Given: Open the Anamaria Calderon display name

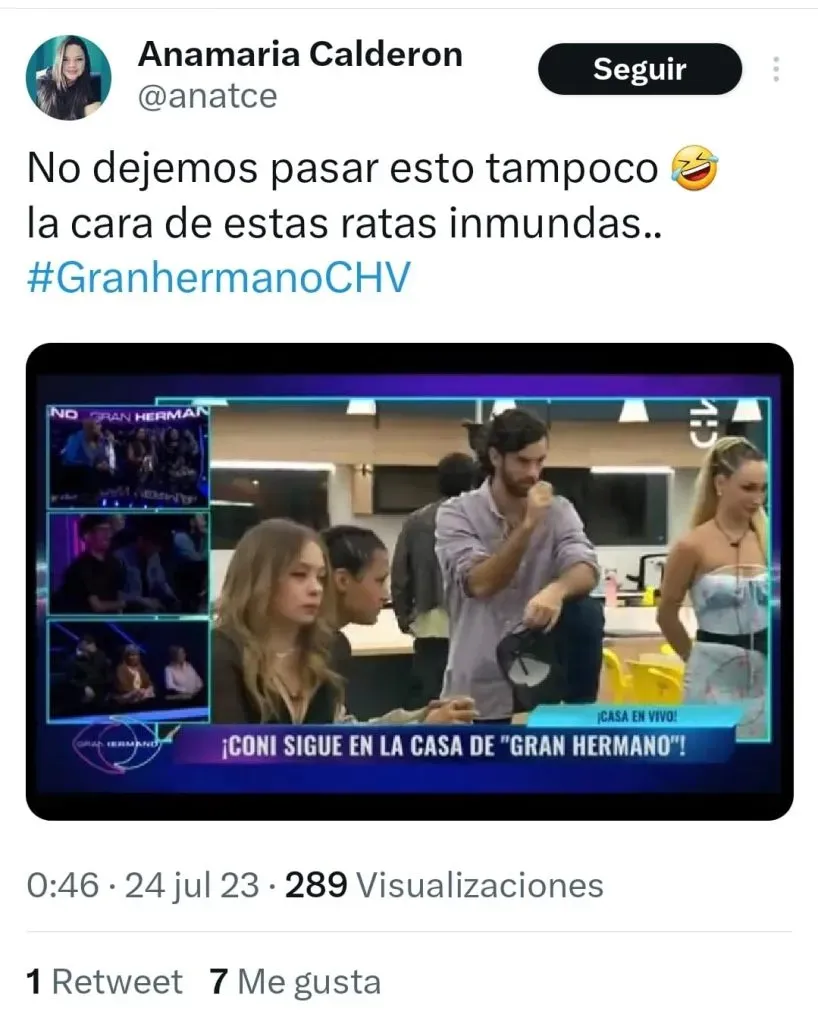Looking at the screenshot, I should (x=300, y=54).
